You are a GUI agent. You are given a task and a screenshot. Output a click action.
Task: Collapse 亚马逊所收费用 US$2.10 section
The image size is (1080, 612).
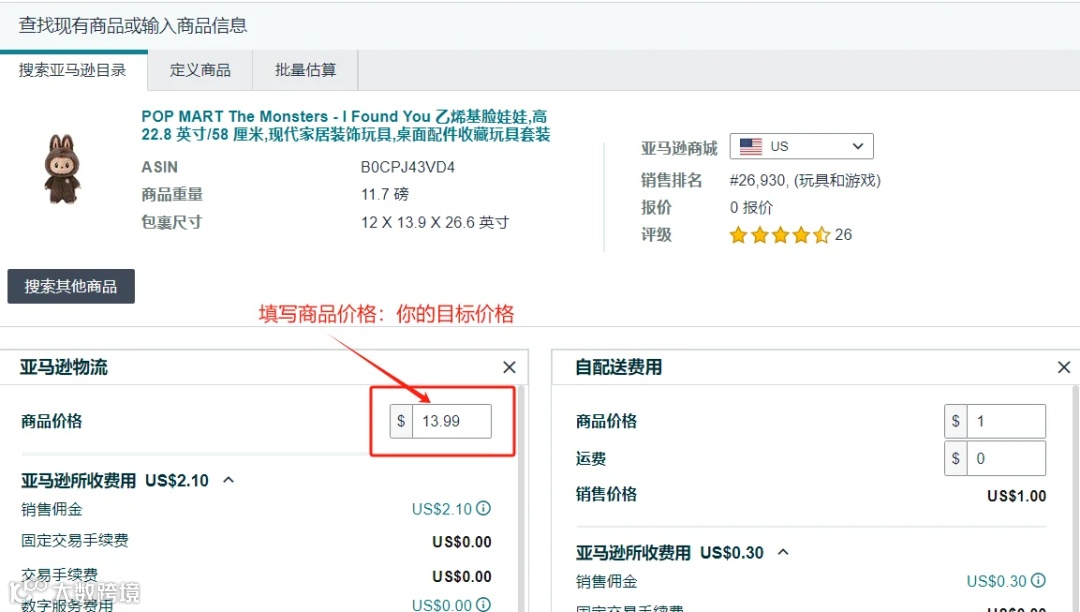(x=229, y=480)
